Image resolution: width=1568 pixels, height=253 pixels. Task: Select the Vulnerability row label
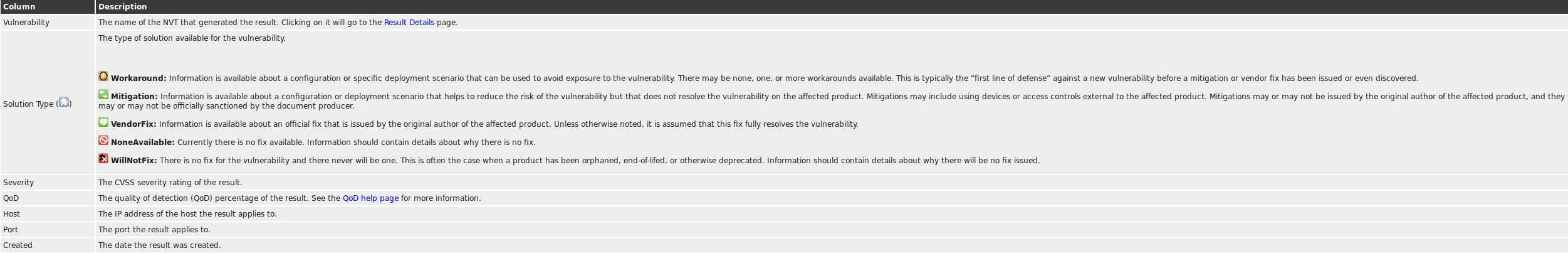coord(26,23)
